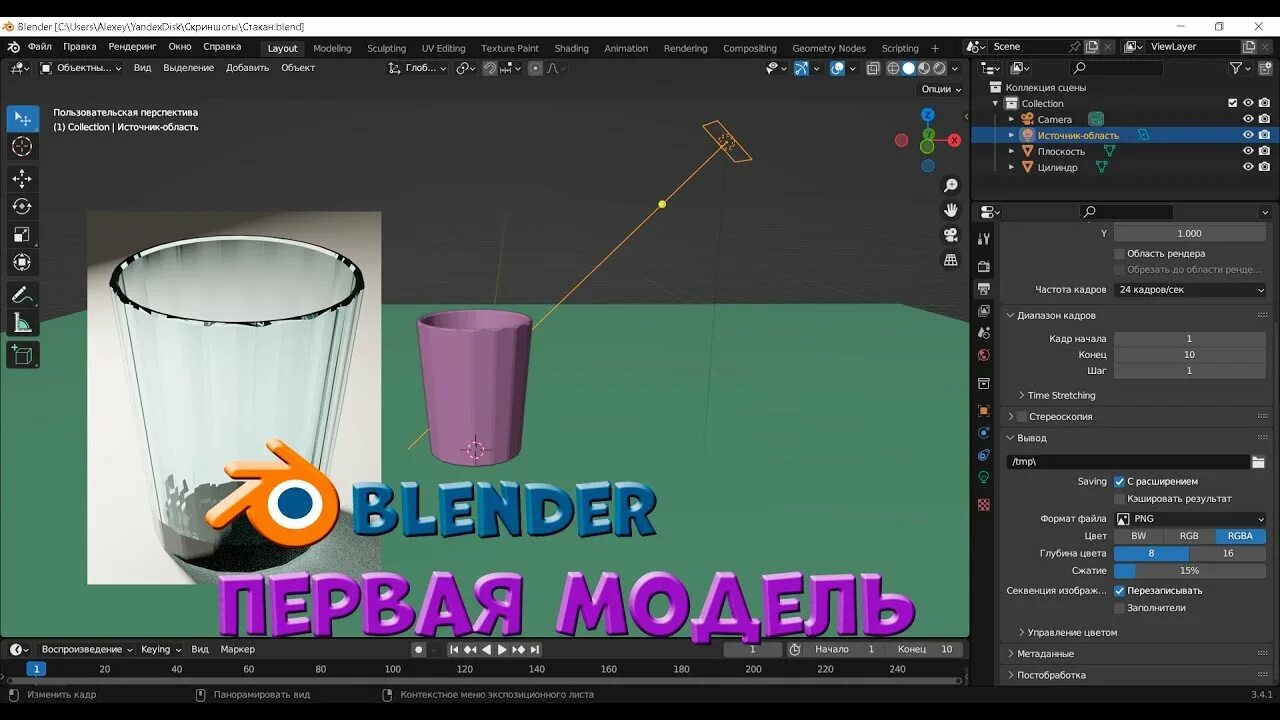Image resolution: width=1280 pixels, height=720 pixels.
Task: Click the pan view hand icon
Action: coord(951,210)
